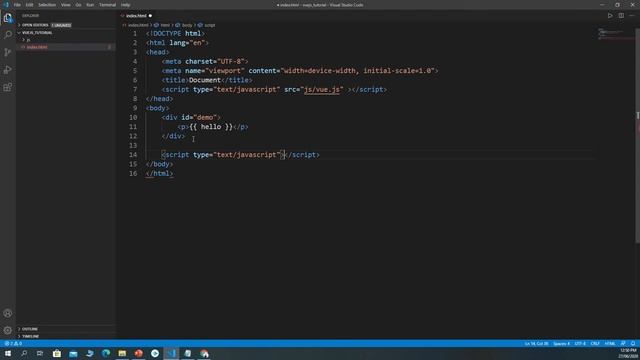Open the Extensions view
640x360 pixels.
pyautogui.click(x=8, y=87)
